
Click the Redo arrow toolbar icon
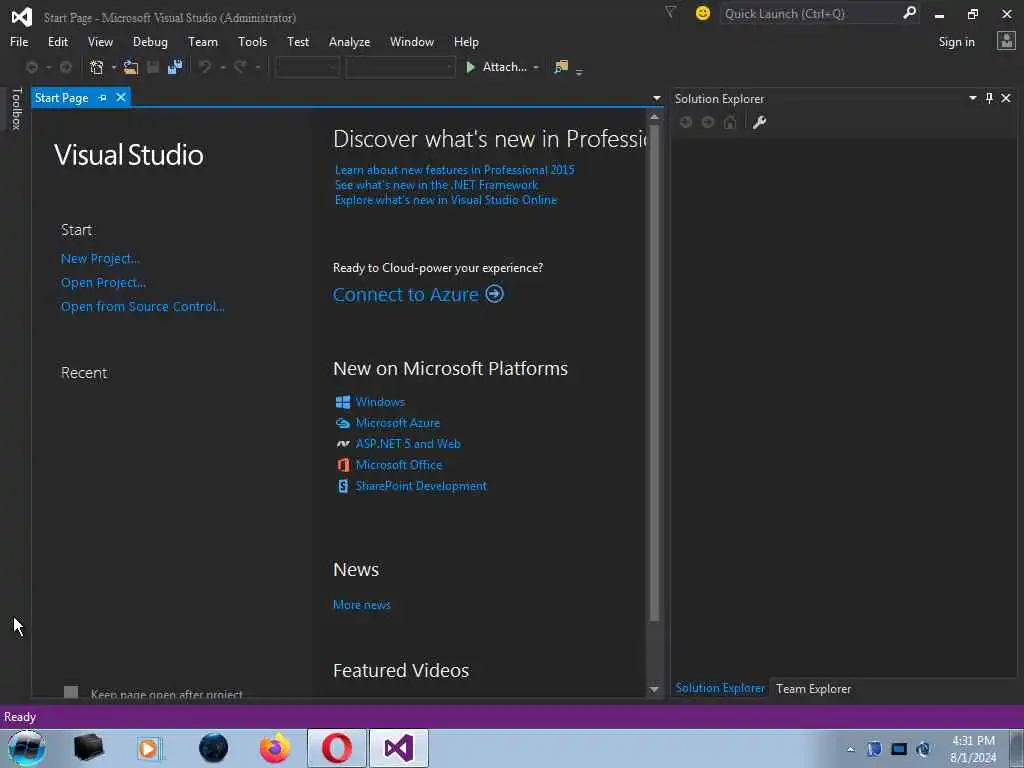tap(240, 67)
